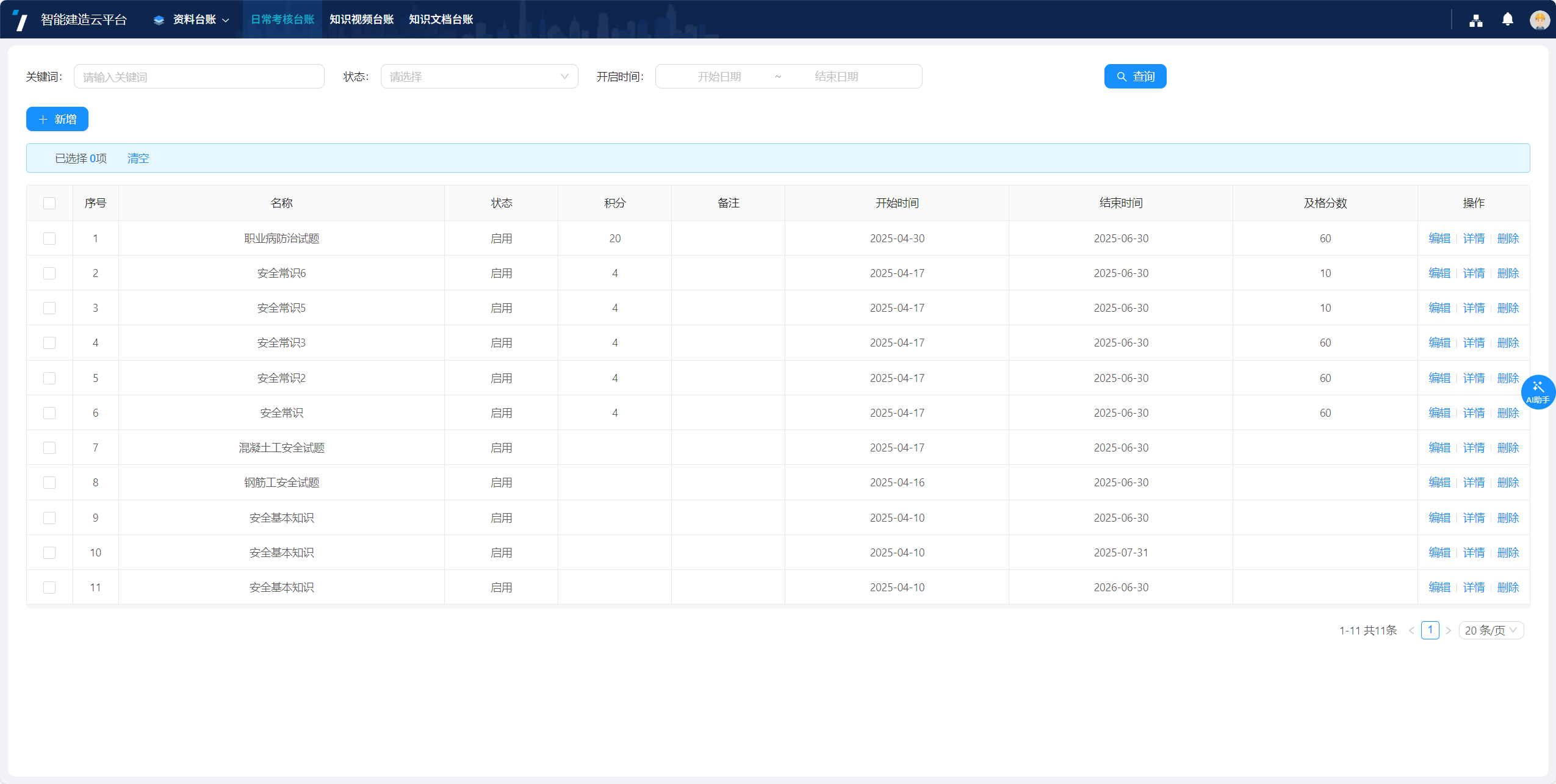This screenshot has height=784, width=1556.
Task: Click the 开始日期 date picker field
Action: tap(719, 76)
